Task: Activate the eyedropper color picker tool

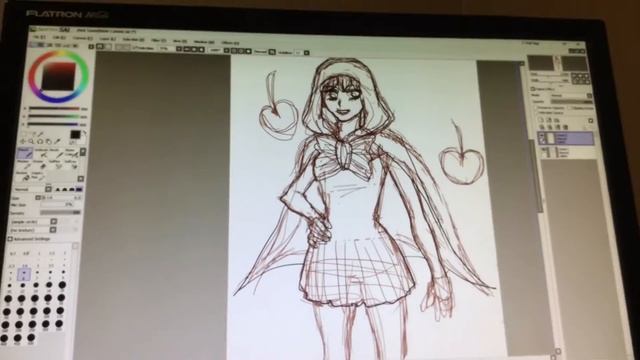Action: (57, 142)
